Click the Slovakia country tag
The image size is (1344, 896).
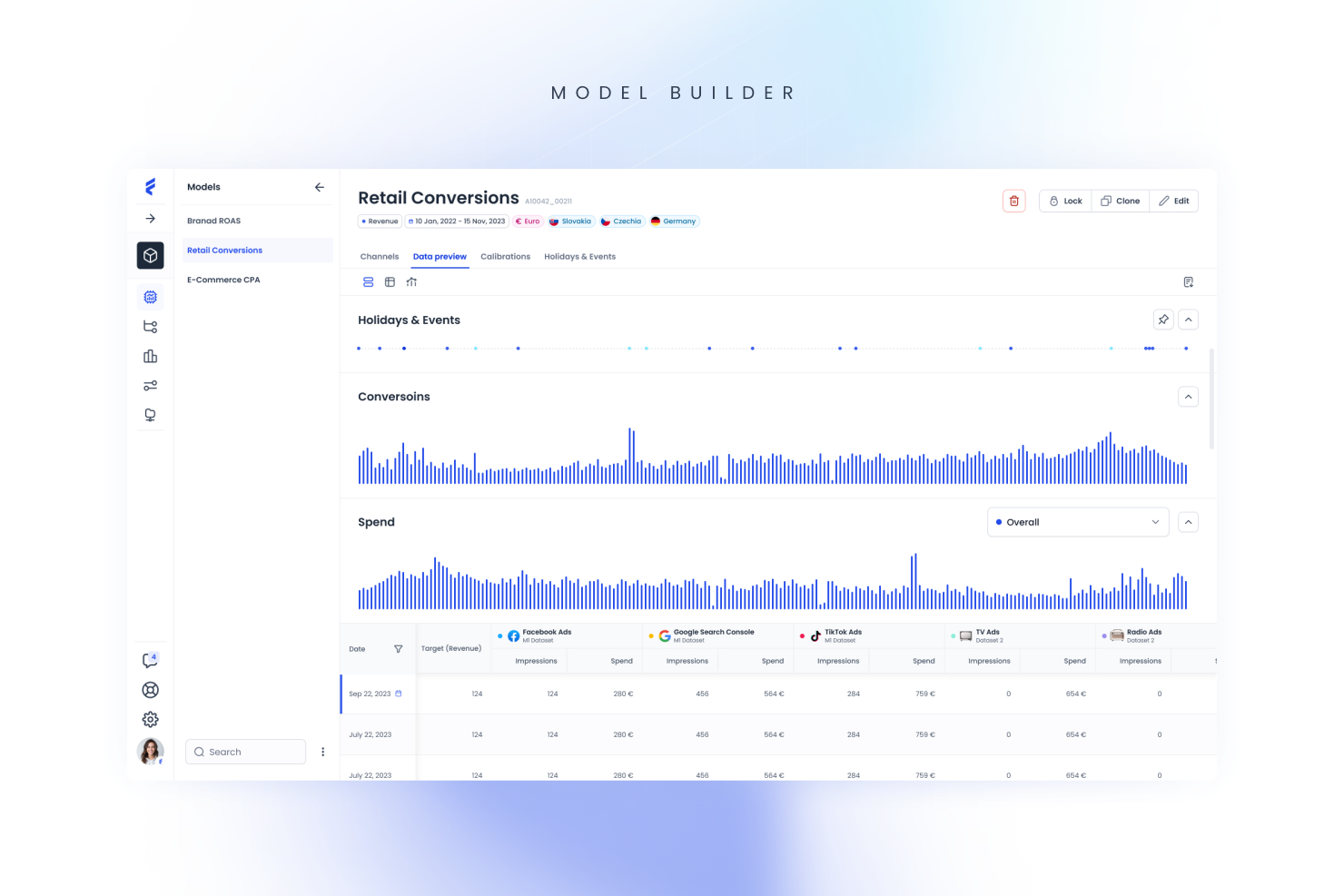[570, 222]
